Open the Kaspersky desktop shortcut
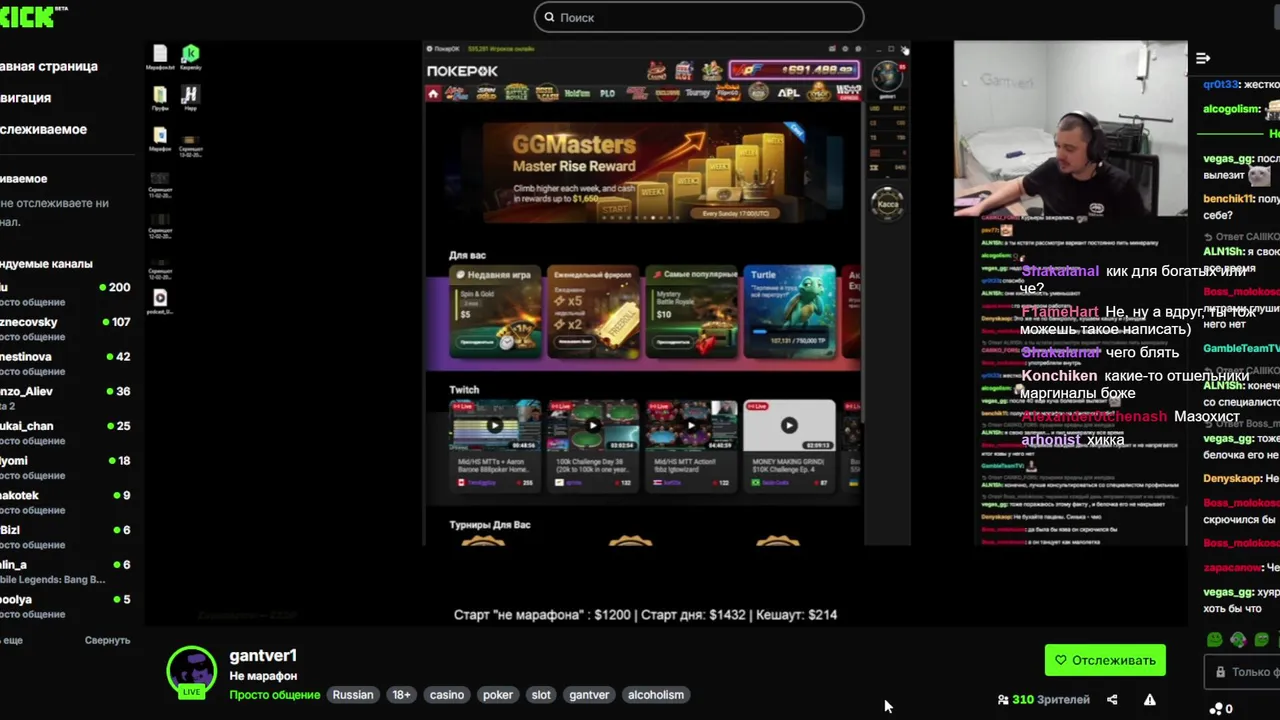Viewport: 1280px width, 720px height. pos(190,58)
